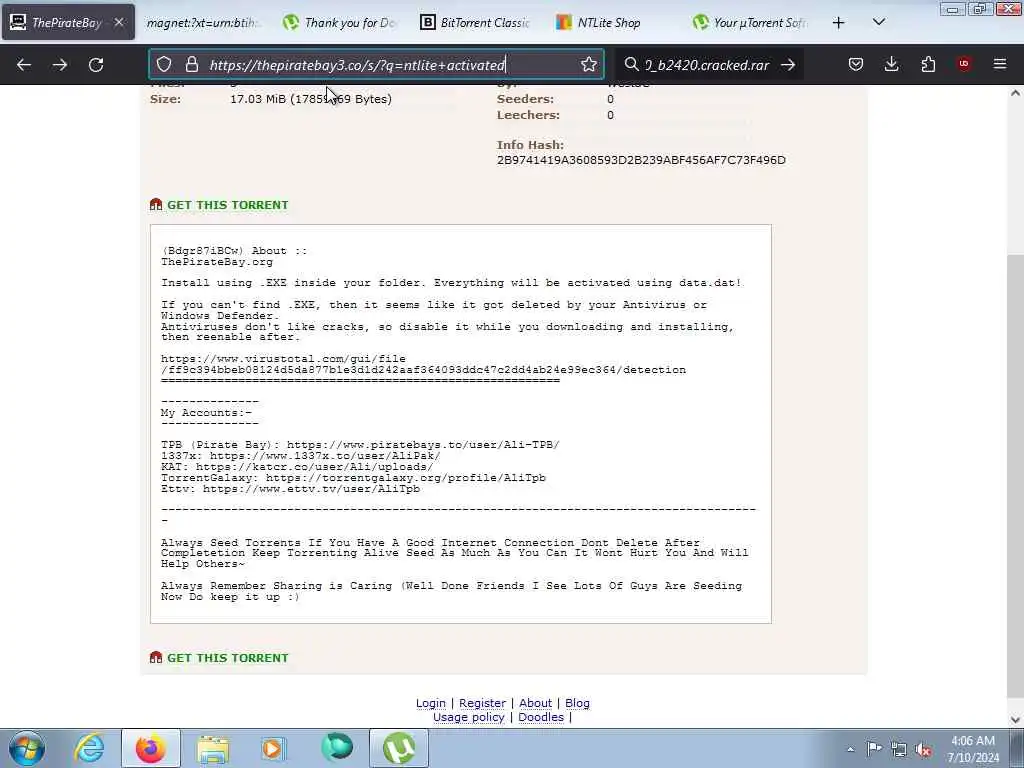
Task: Open the Firefox hamburger menu
Action: click(x=1000, y=64)
